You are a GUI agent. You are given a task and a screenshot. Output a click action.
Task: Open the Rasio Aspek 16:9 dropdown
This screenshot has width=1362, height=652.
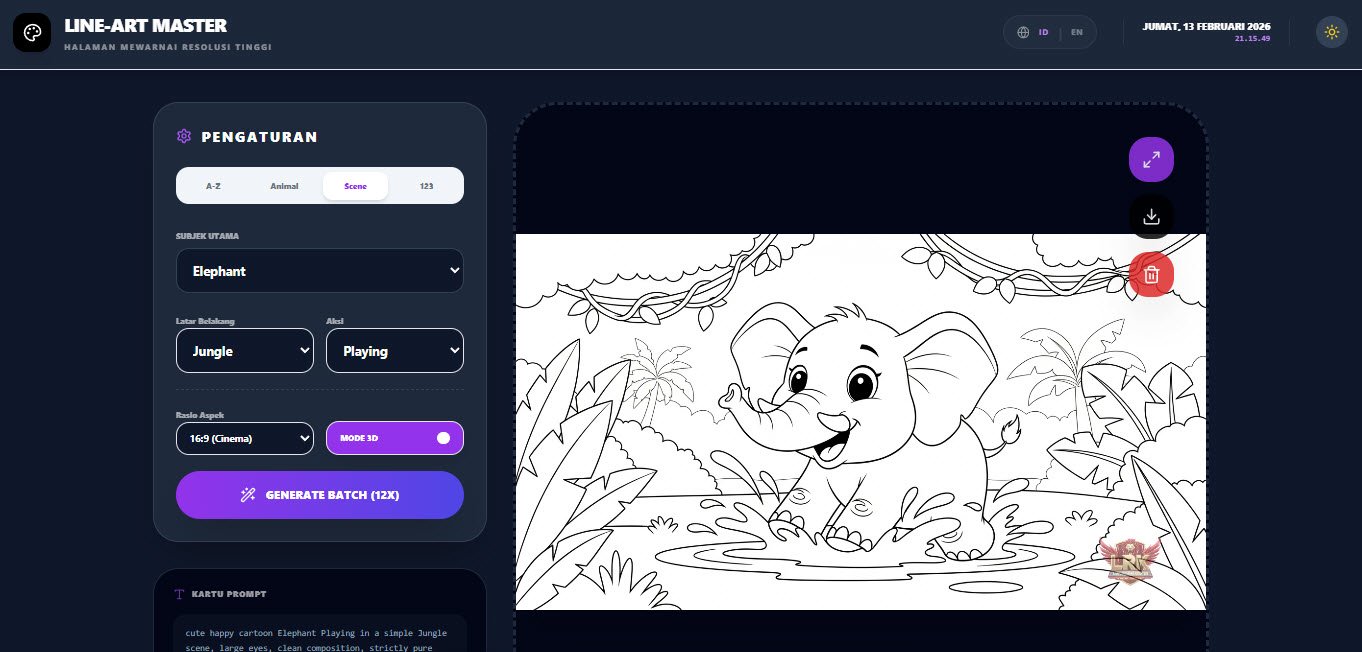pos(245,438)
